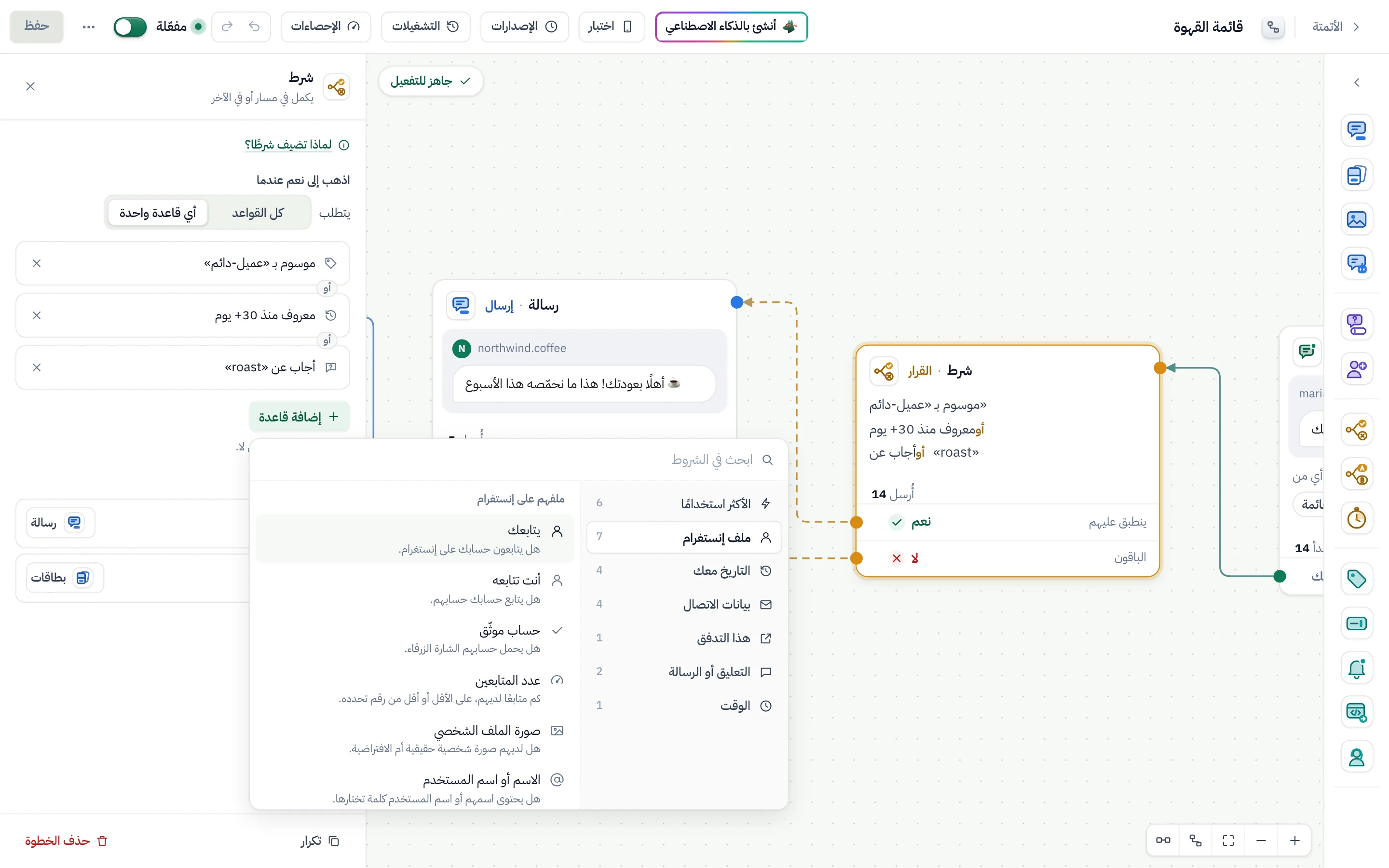Select the الأكثر استخدامًا category
1389x868 pixels.
pyautogui.click(x=684, y=503)
